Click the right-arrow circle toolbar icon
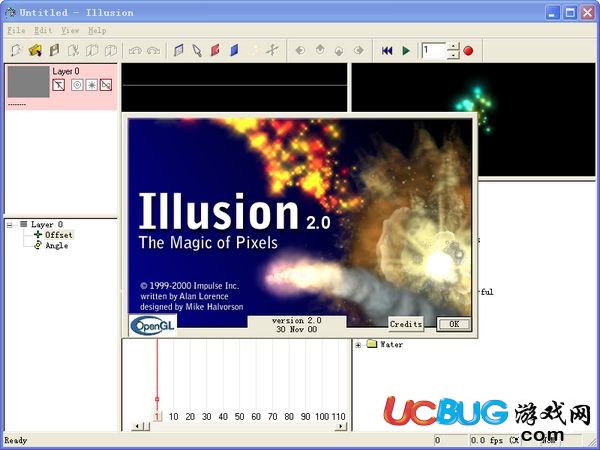Screen dimensions: 600x450 click(x=359, y=50)
